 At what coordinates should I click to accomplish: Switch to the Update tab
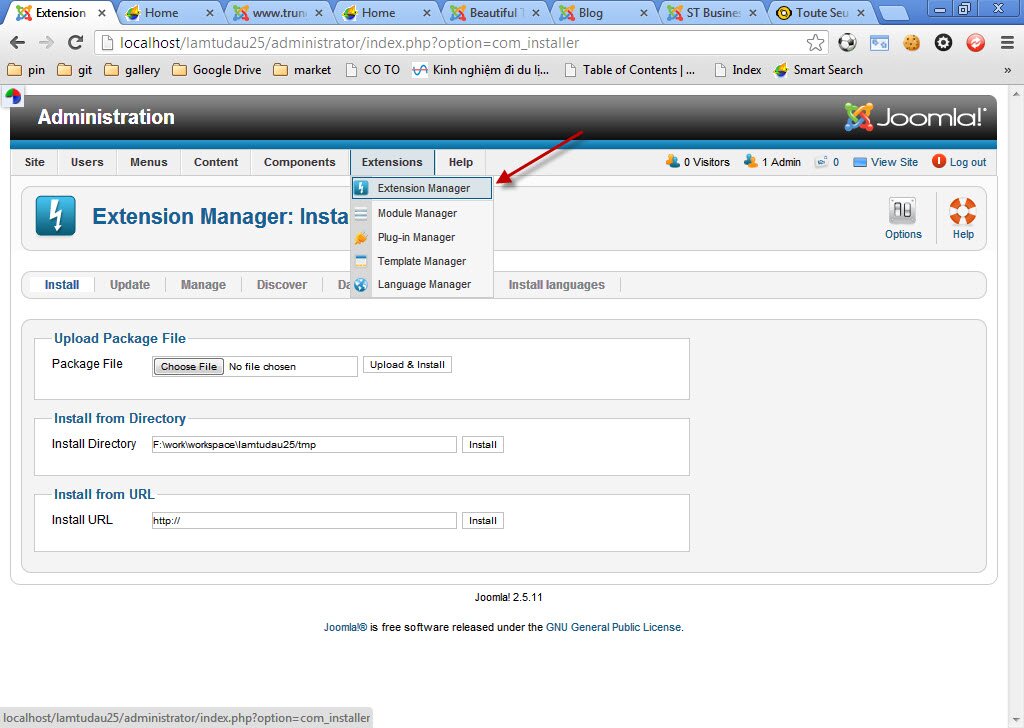(130, 285)
